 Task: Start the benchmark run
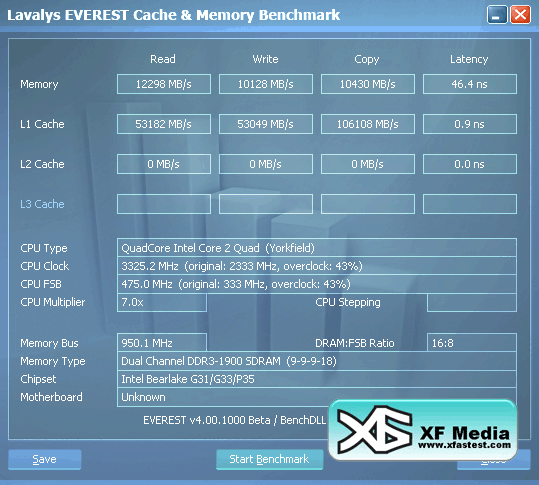(x=270, y=459)
